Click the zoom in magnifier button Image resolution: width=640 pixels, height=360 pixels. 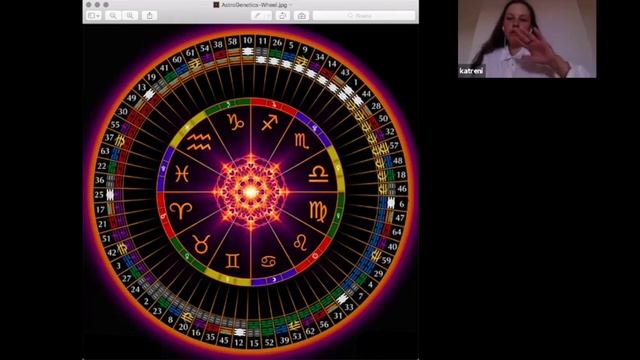(130, 16)
